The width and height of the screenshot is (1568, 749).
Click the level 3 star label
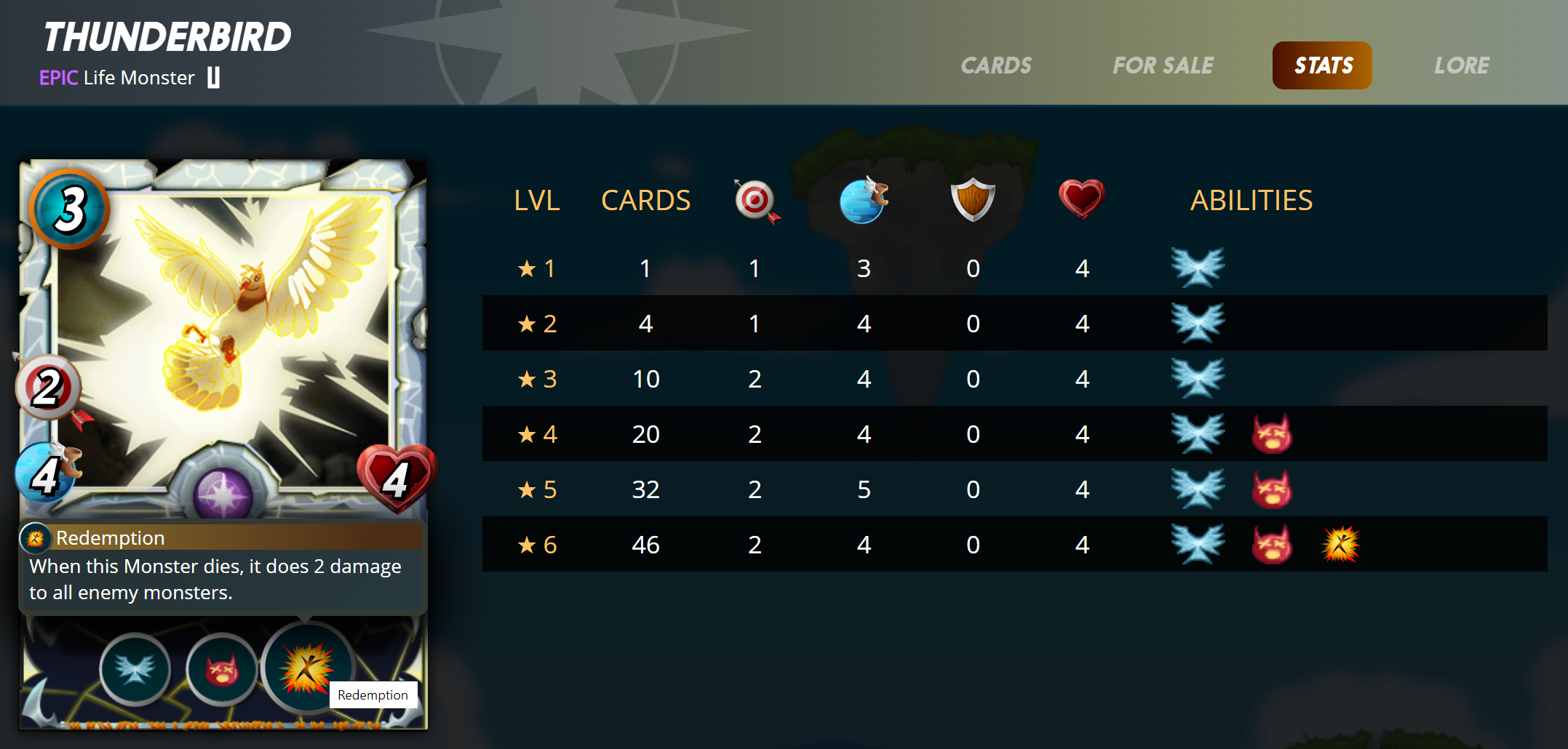pyautogui.click(x=537, y=379)
